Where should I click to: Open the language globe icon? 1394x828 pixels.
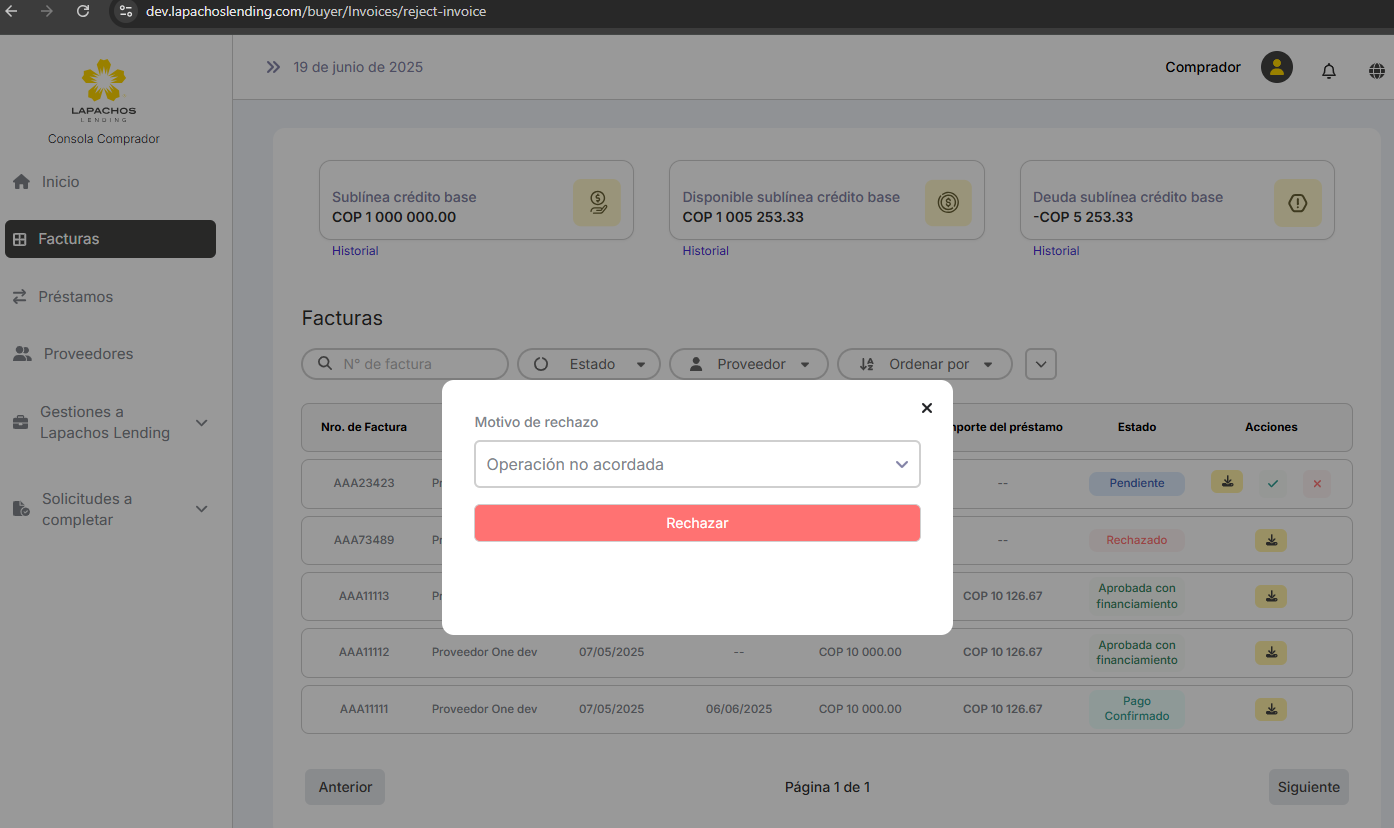coord(1376,70)
